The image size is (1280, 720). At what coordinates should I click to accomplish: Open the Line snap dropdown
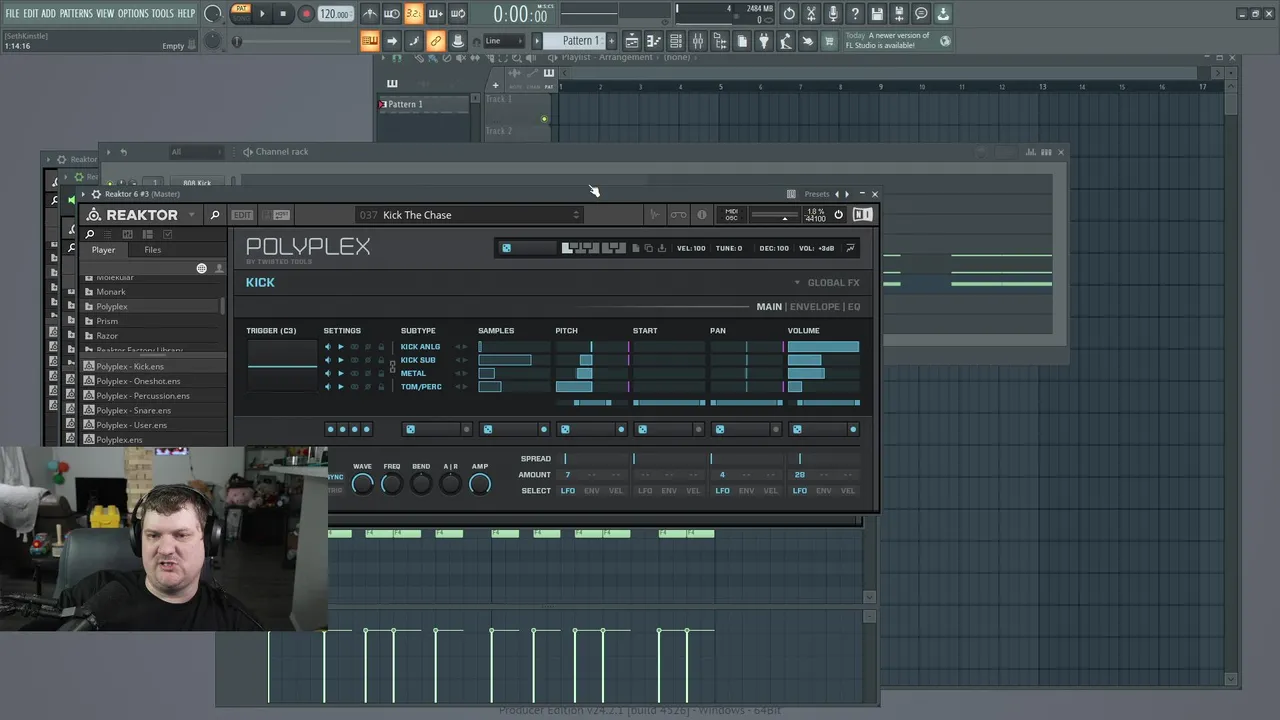[x=505, y=41]
